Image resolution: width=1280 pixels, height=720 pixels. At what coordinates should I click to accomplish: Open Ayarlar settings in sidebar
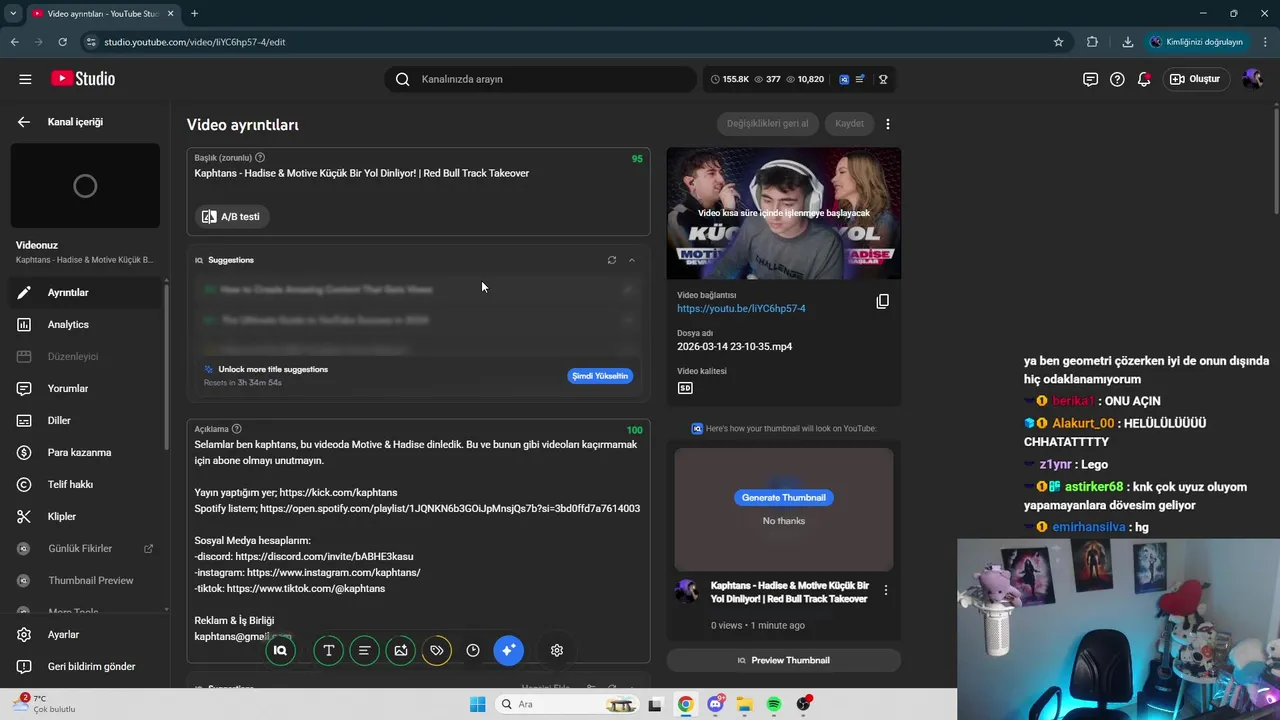(84, 635)
